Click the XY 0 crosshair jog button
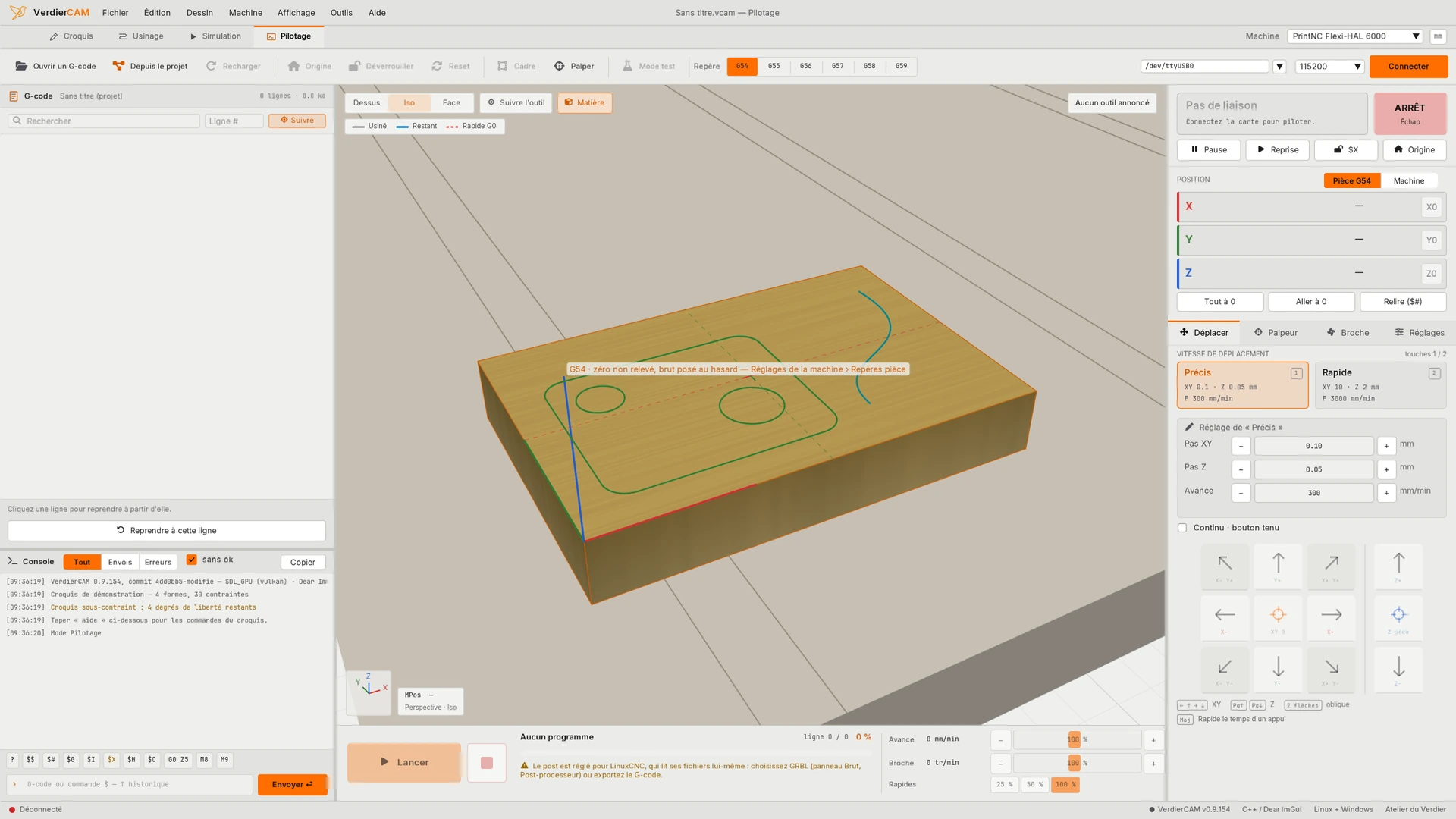 [1278, 618]
